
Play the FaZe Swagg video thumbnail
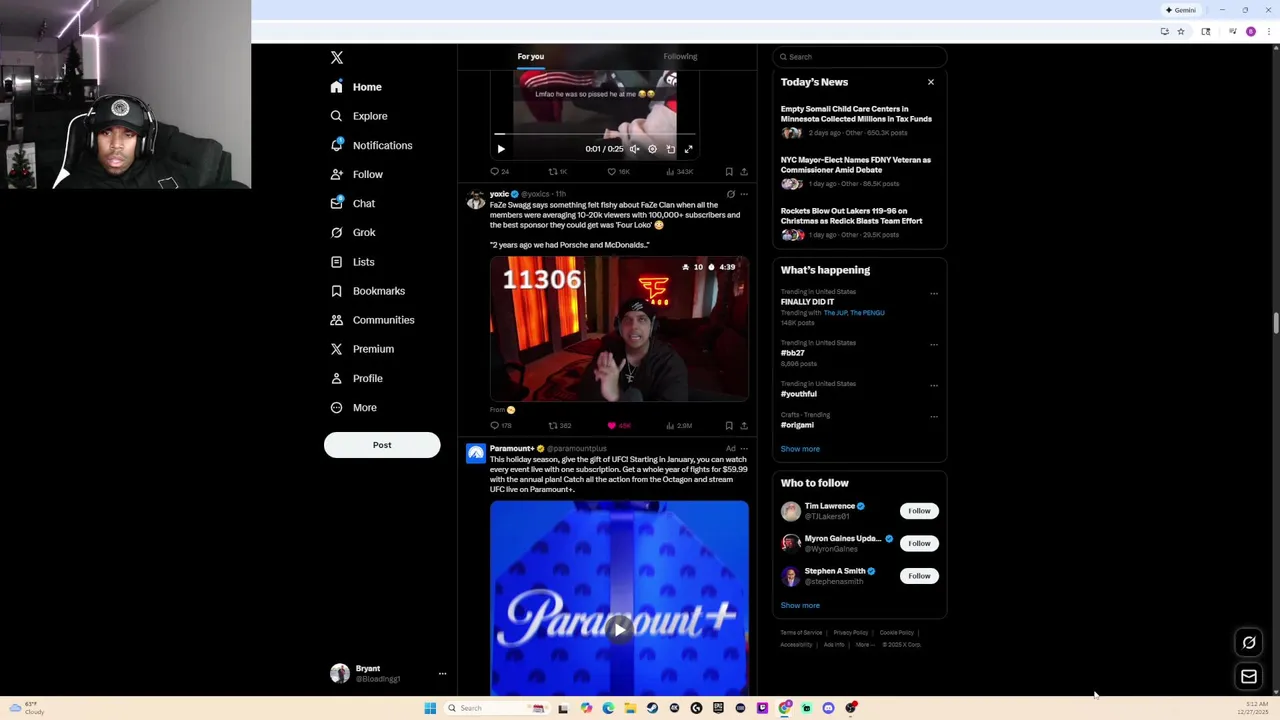click(x=619, y=329)
